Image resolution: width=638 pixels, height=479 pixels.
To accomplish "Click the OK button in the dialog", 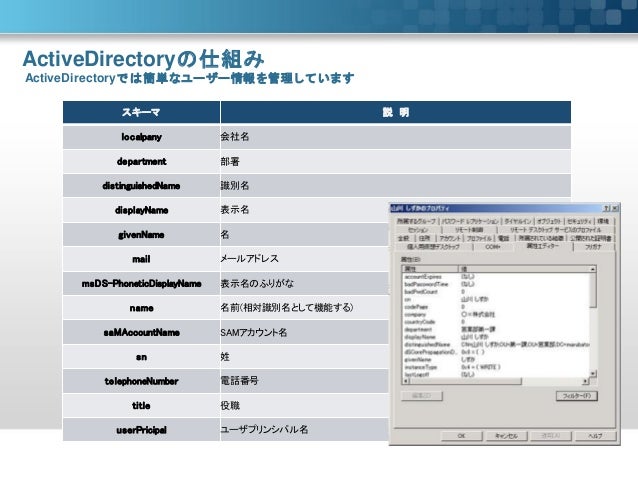I will 461,435.
